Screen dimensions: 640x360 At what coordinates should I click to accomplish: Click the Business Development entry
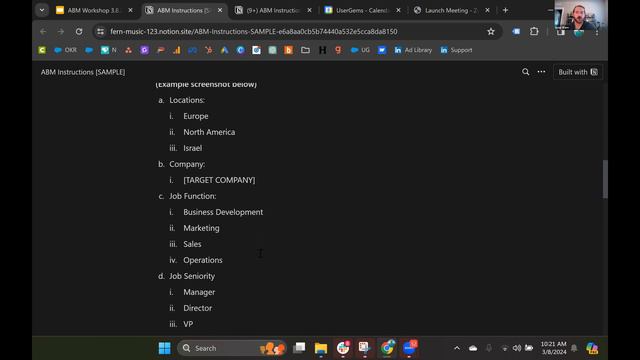223,212
